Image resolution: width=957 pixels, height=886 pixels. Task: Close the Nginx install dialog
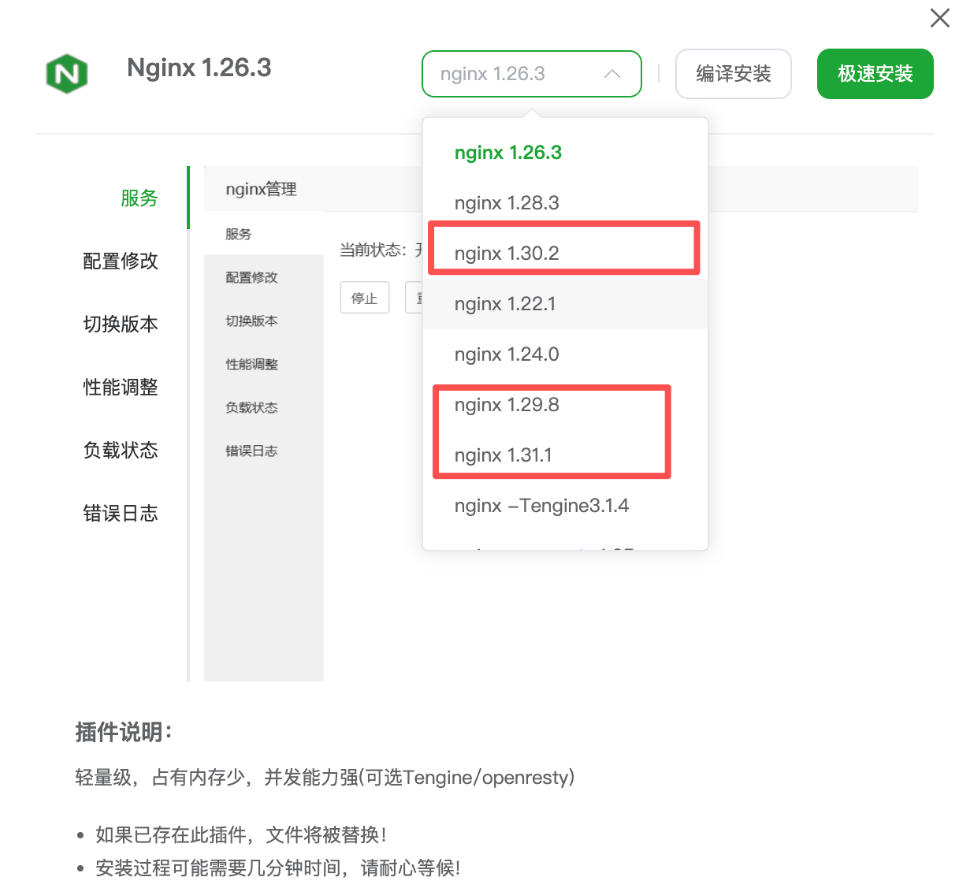pos(939,18)
